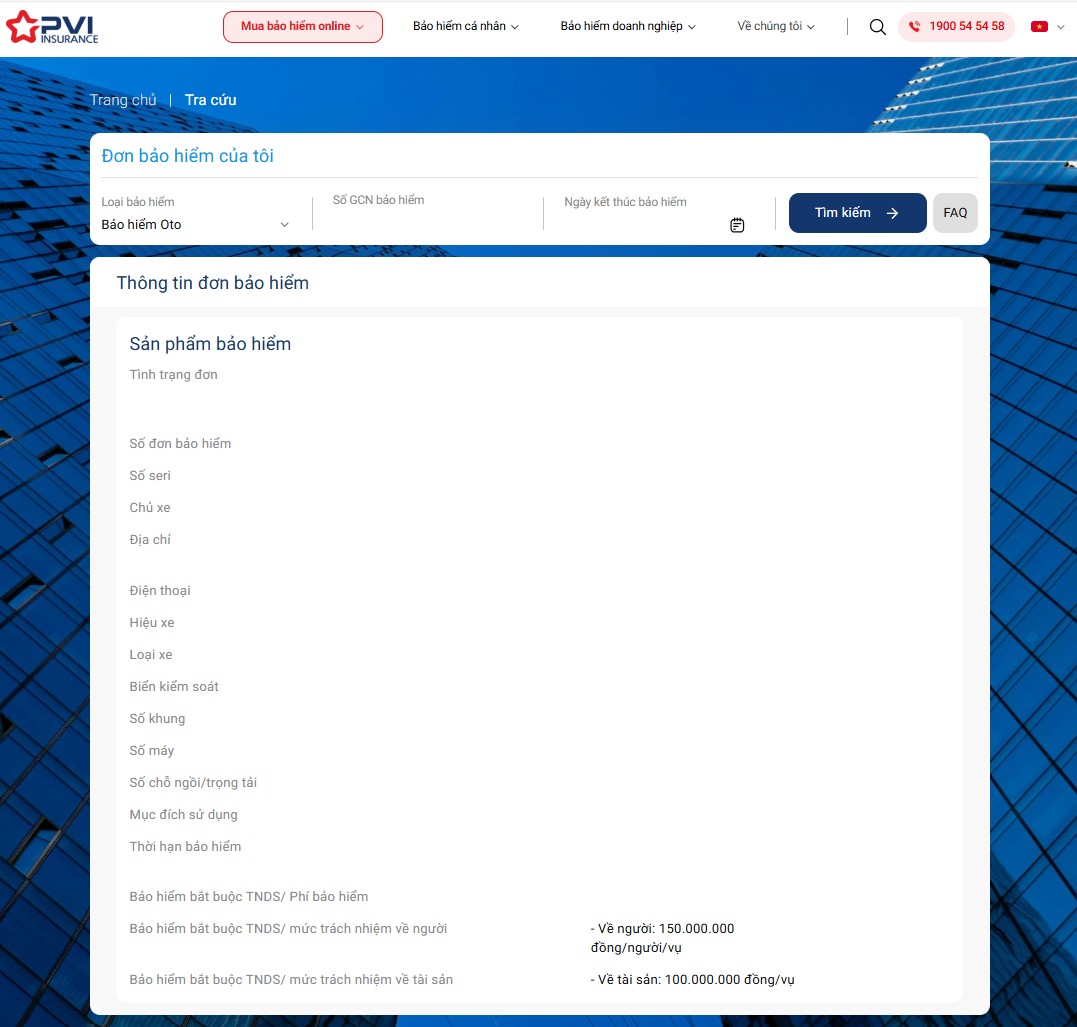Click the PVI Insurance logo
Screen dimensions: 1077x1027
point(52,27)
